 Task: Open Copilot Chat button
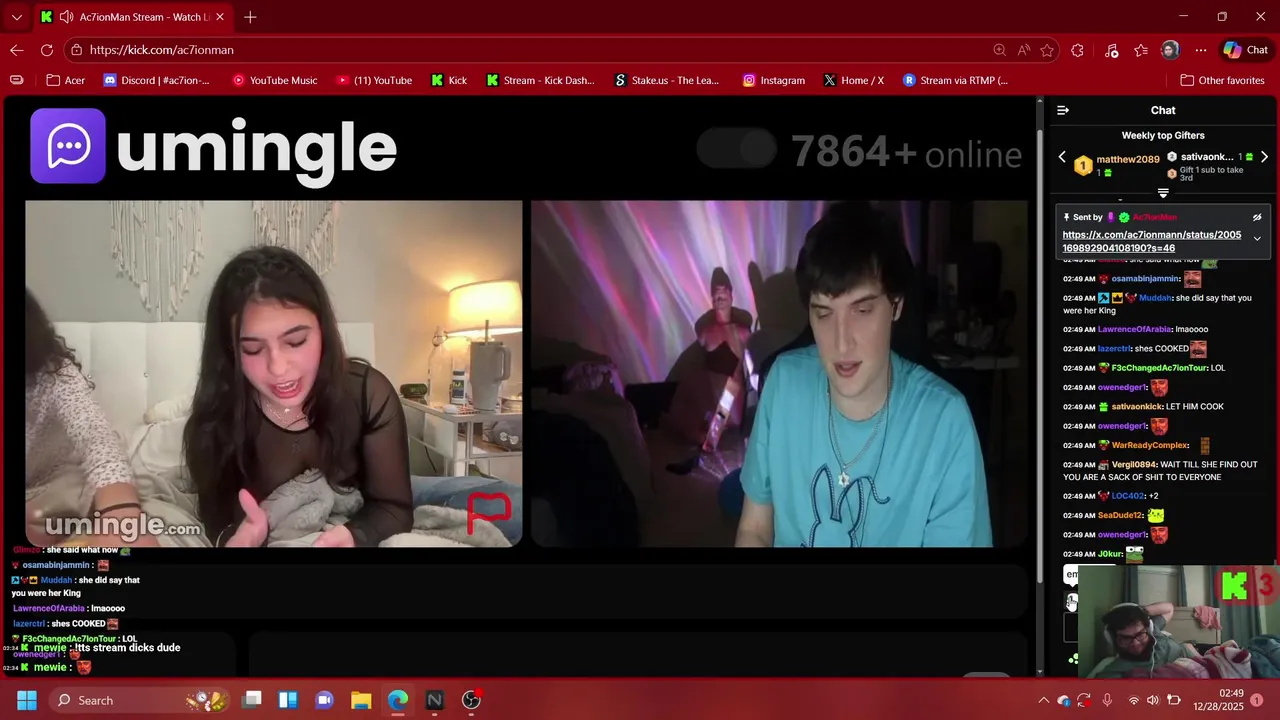coord(1246,50)
